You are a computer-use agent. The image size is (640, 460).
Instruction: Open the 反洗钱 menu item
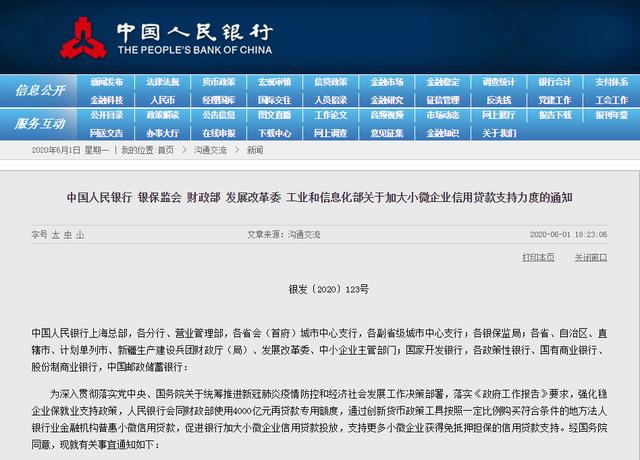499,100
